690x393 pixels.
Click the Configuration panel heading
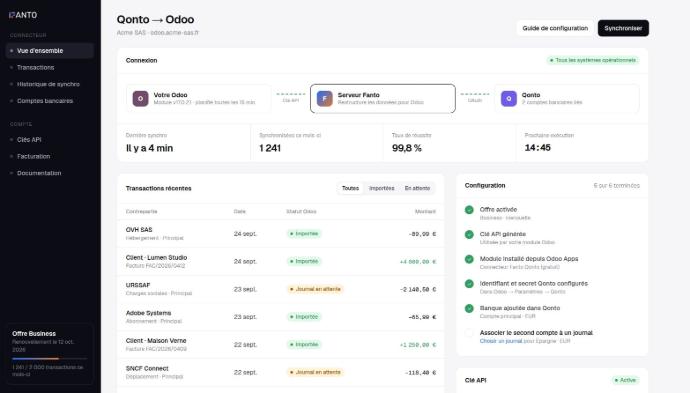(x=485, y=186)
